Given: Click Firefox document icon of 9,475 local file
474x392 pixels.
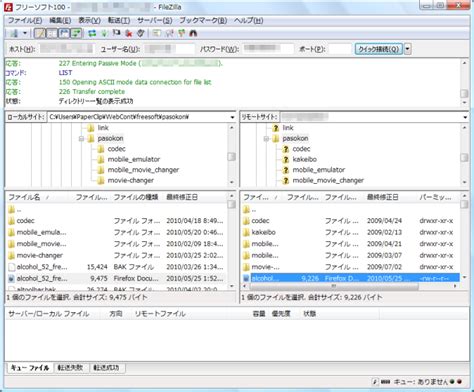Looking at the screenshot, I should click(11, 279).
